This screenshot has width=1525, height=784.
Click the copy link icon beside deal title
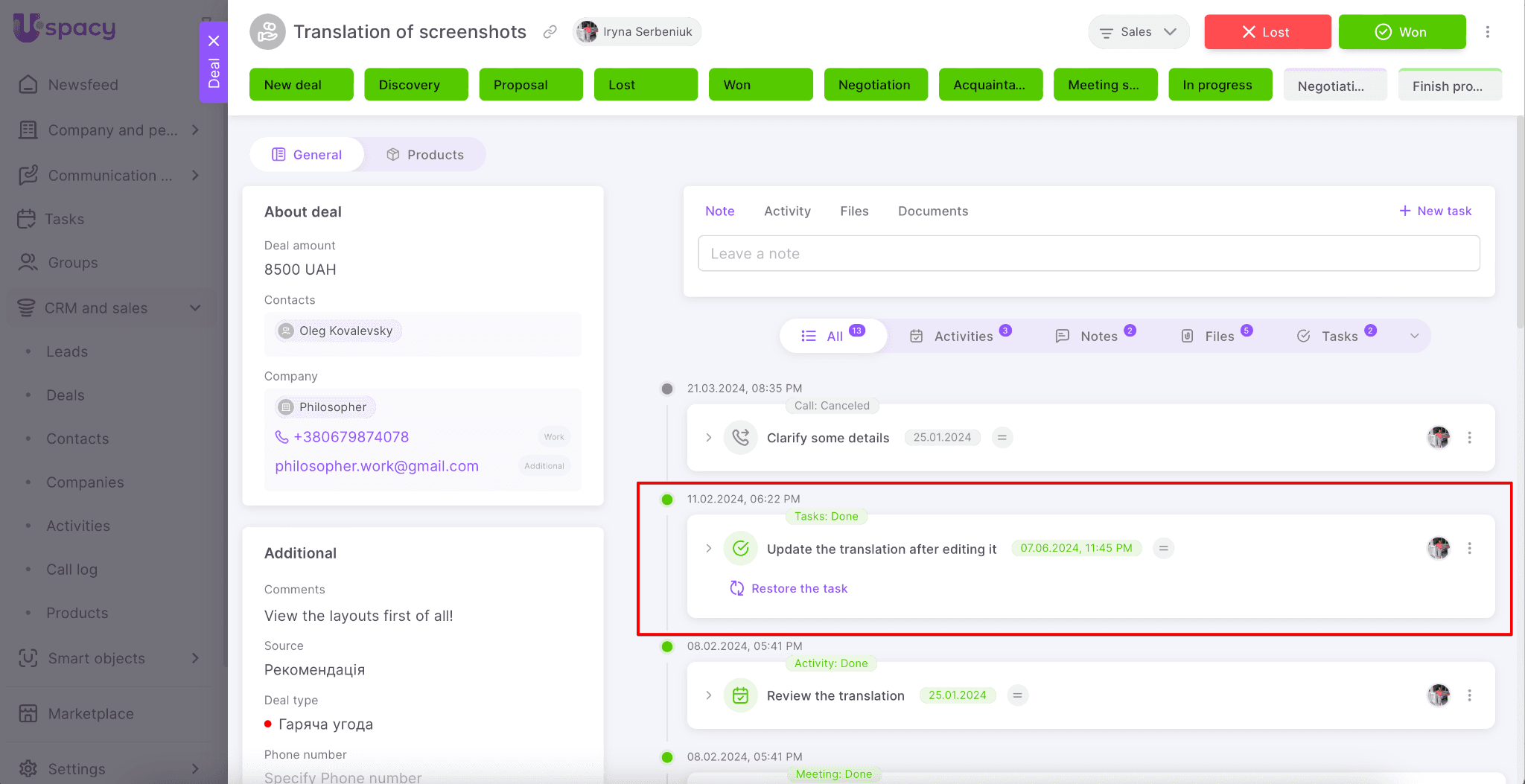[x=550, y=32]
